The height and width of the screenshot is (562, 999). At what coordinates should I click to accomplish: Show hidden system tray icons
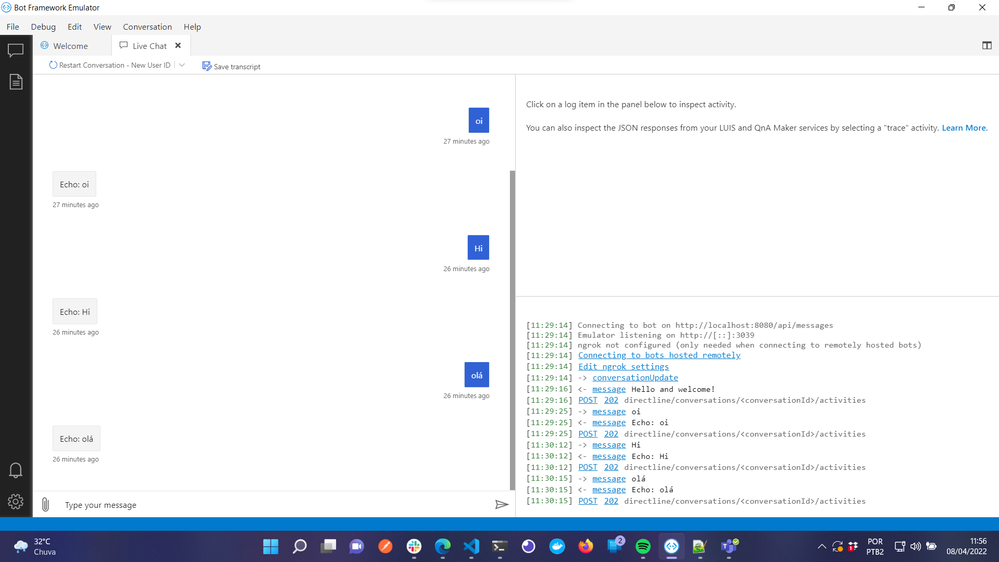822,546
